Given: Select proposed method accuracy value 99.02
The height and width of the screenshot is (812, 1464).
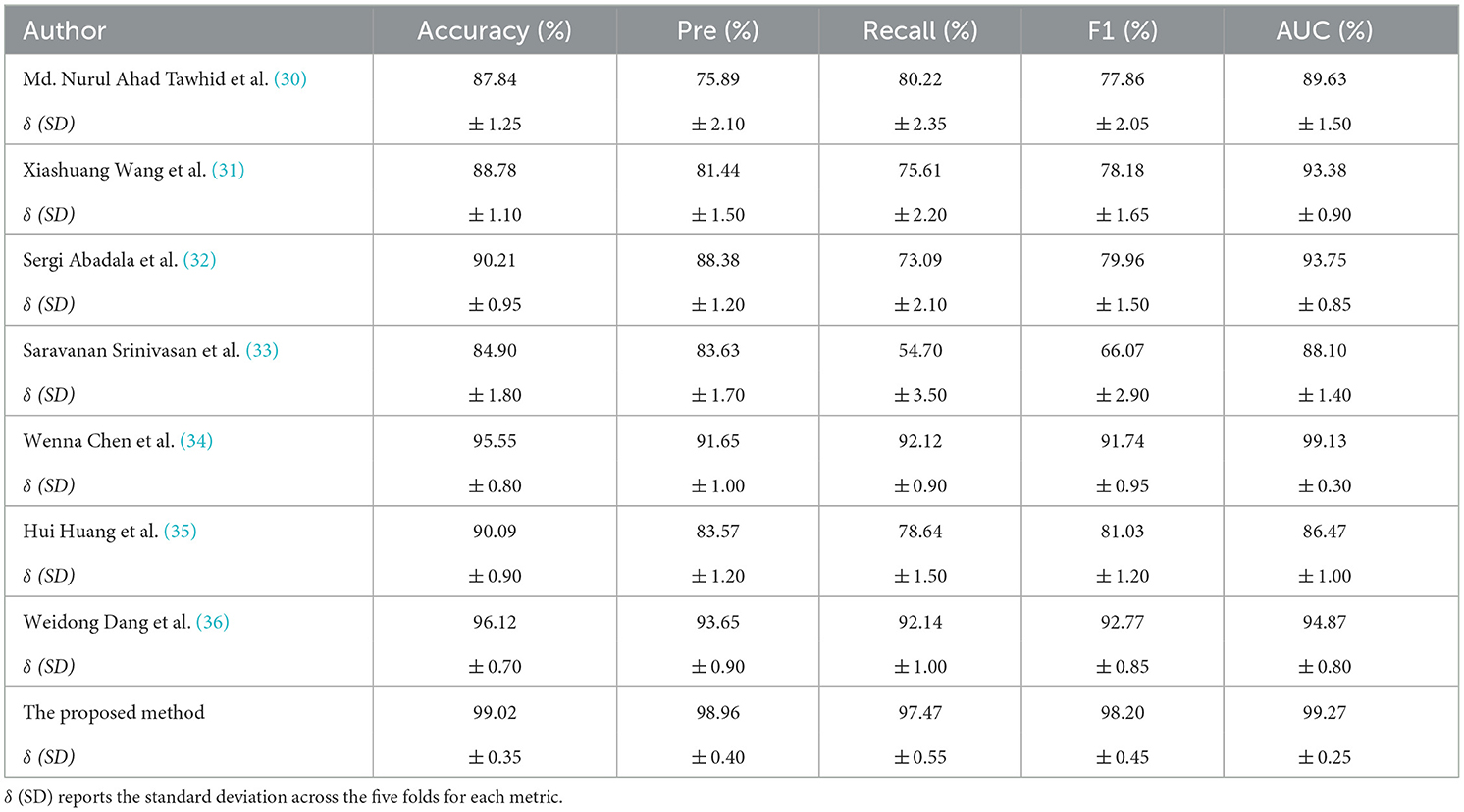Looking at the screenshot, I should [495, 713].
